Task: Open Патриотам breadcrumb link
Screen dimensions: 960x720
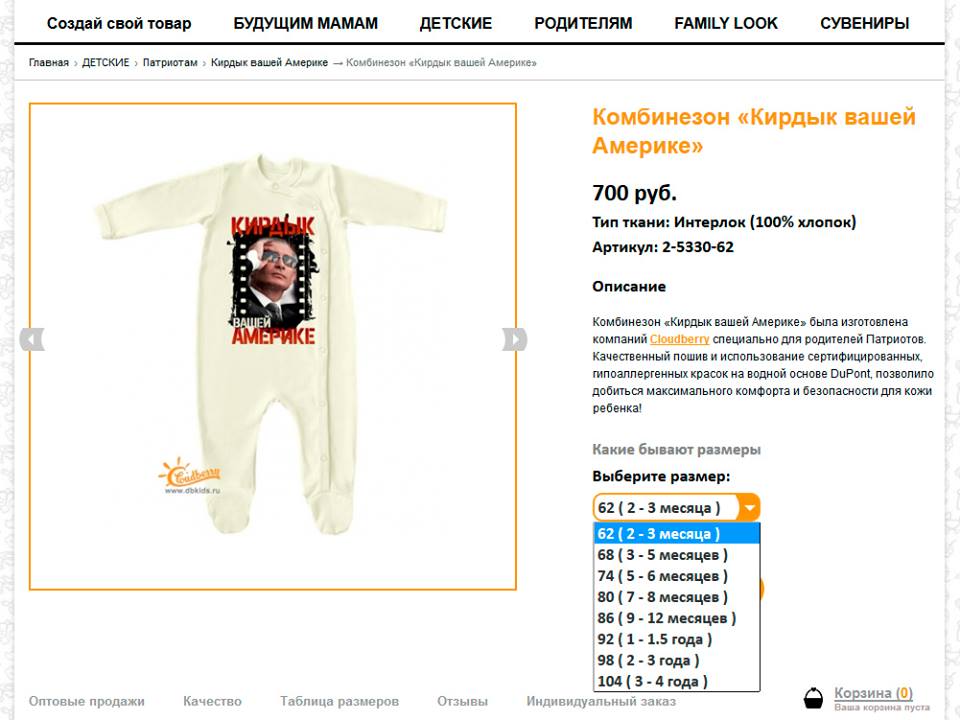Action: click(x=170, y=62)
